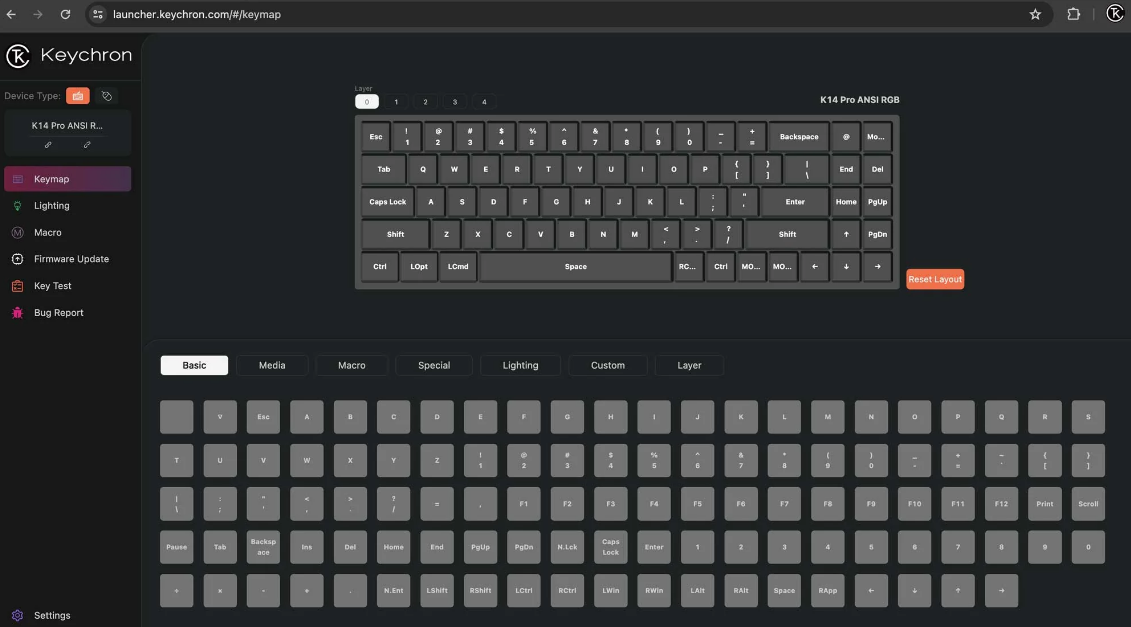Open the Macro keycode tab
This screenshot has width=1131, height=627.
[351, 365]
